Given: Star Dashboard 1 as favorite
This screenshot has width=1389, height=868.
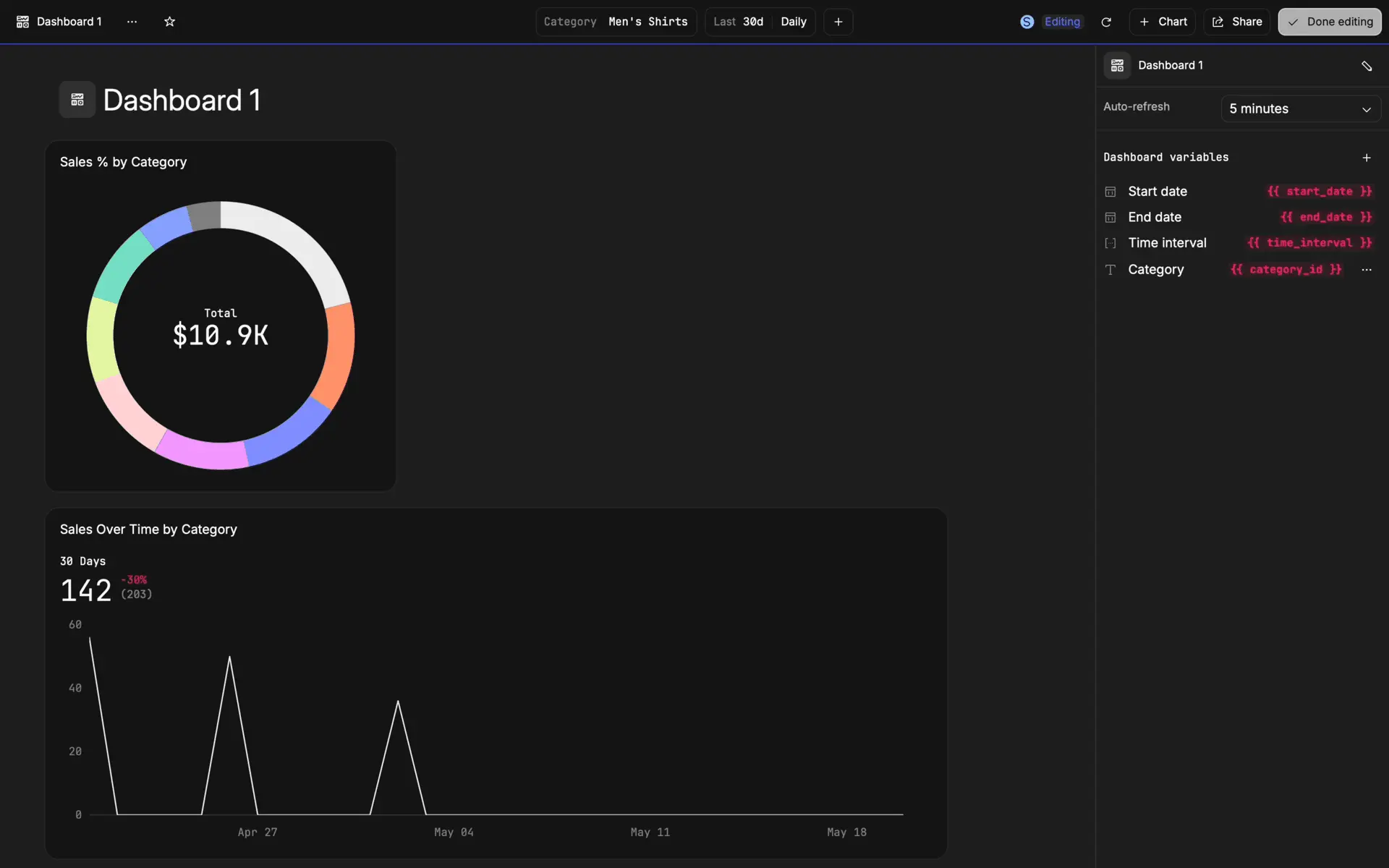Looking at the screenshot, I should [169, 22].
